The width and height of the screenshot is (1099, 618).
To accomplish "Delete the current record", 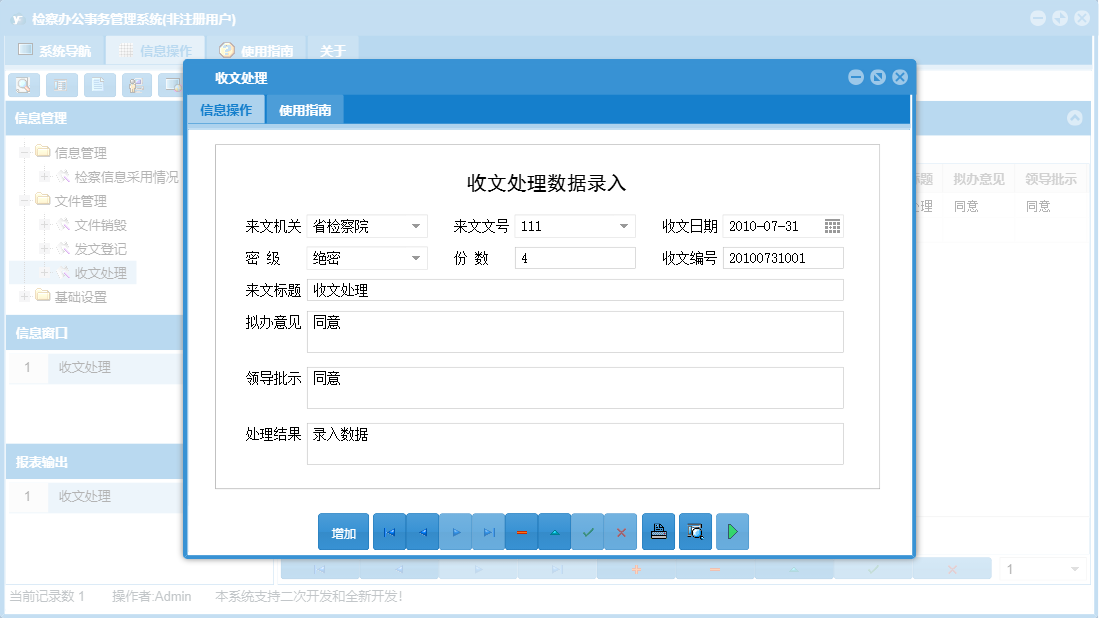I will click(521, 531).
